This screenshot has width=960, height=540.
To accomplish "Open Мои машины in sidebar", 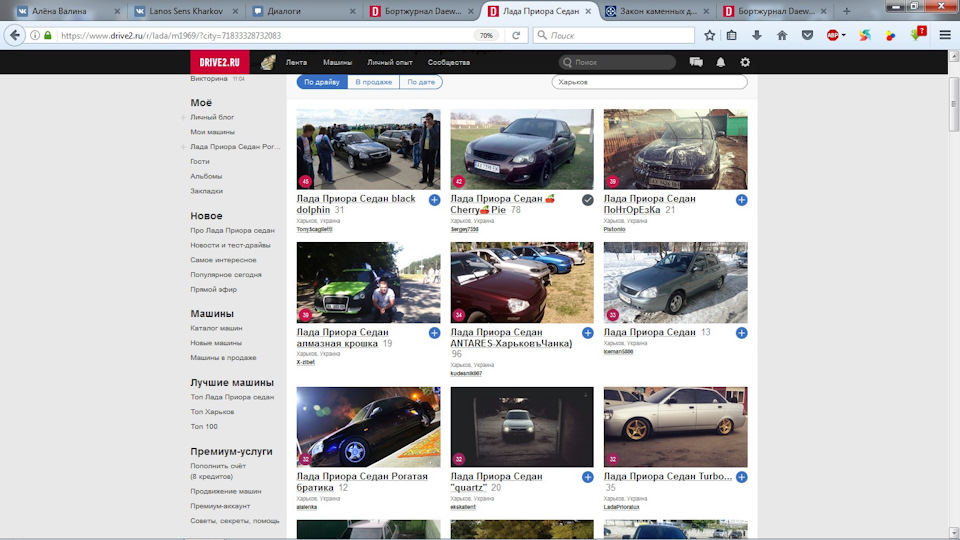I will [212, 132].
